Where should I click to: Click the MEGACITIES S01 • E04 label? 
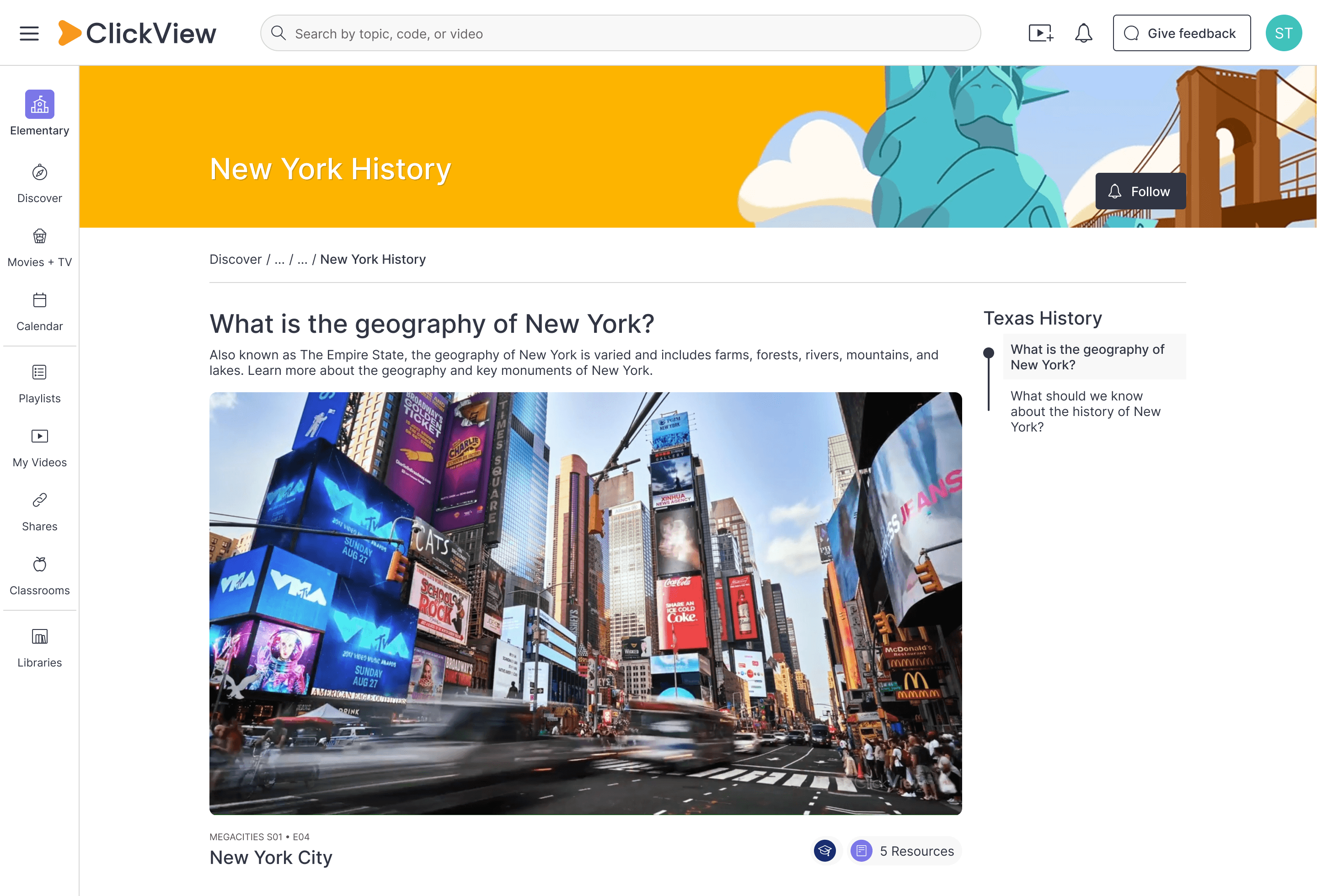pos(260,837)
